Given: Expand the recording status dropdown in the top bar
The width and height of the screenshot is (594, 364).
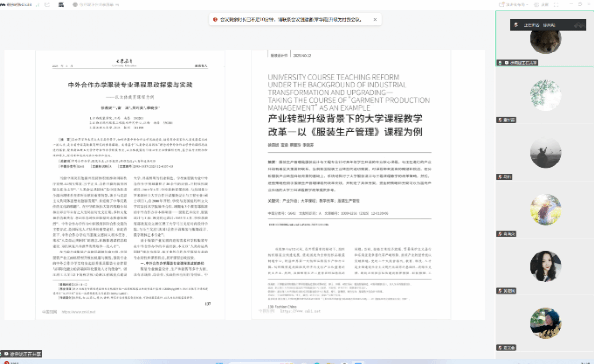Looking at the screenshot, I should 117,5.
